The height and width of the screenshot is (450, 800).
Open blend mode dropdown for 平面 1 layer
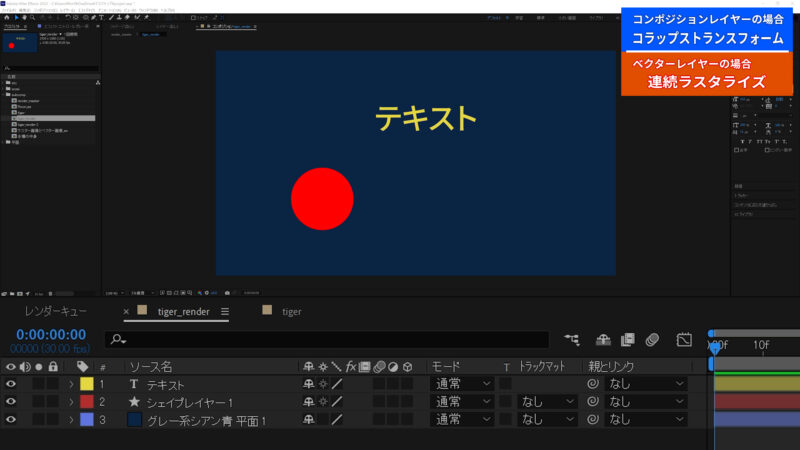coord(462,419)
